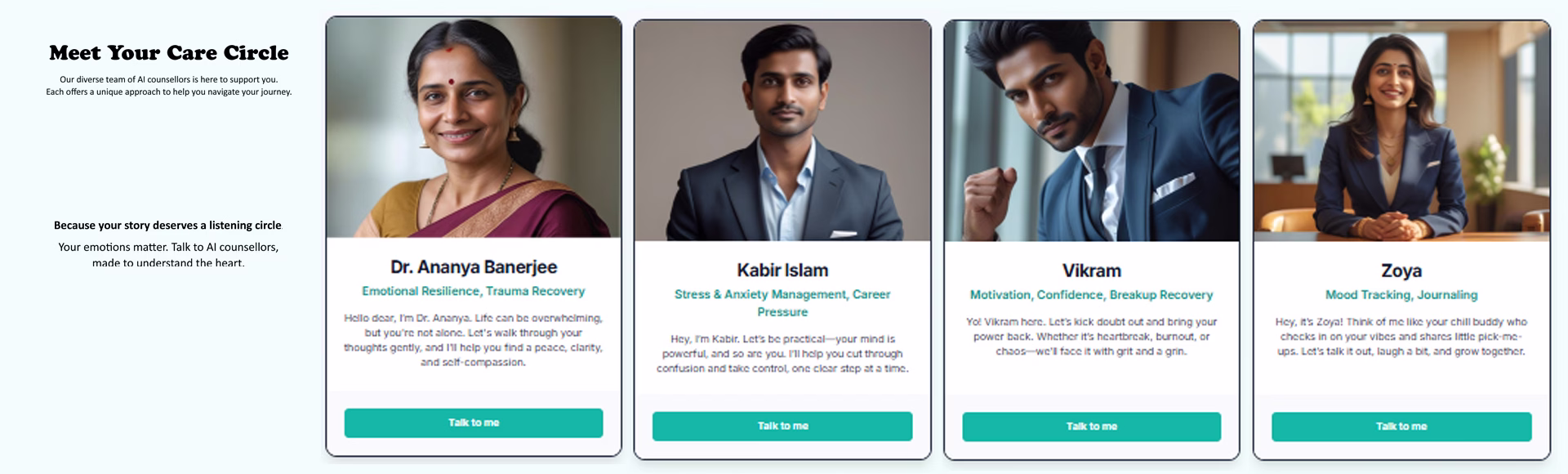Image resolution: width=1568 pixels, height=474 pixels.
Task: Click the name Dr. Ananya Banerjee
Action: [474, 267]
